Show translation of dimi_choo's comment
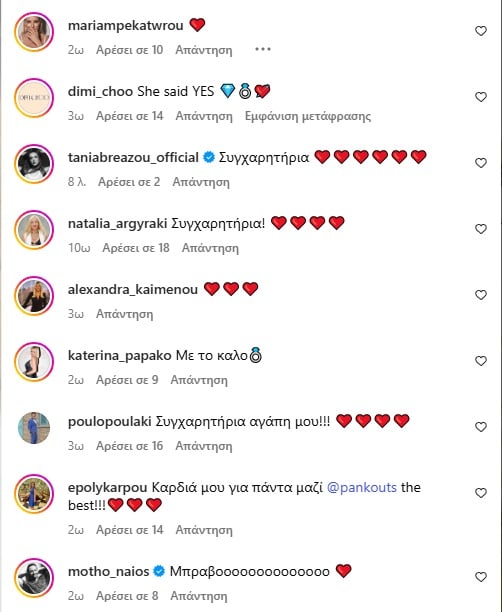The width and height of the screenshot is (502, 612). point(308,116)
